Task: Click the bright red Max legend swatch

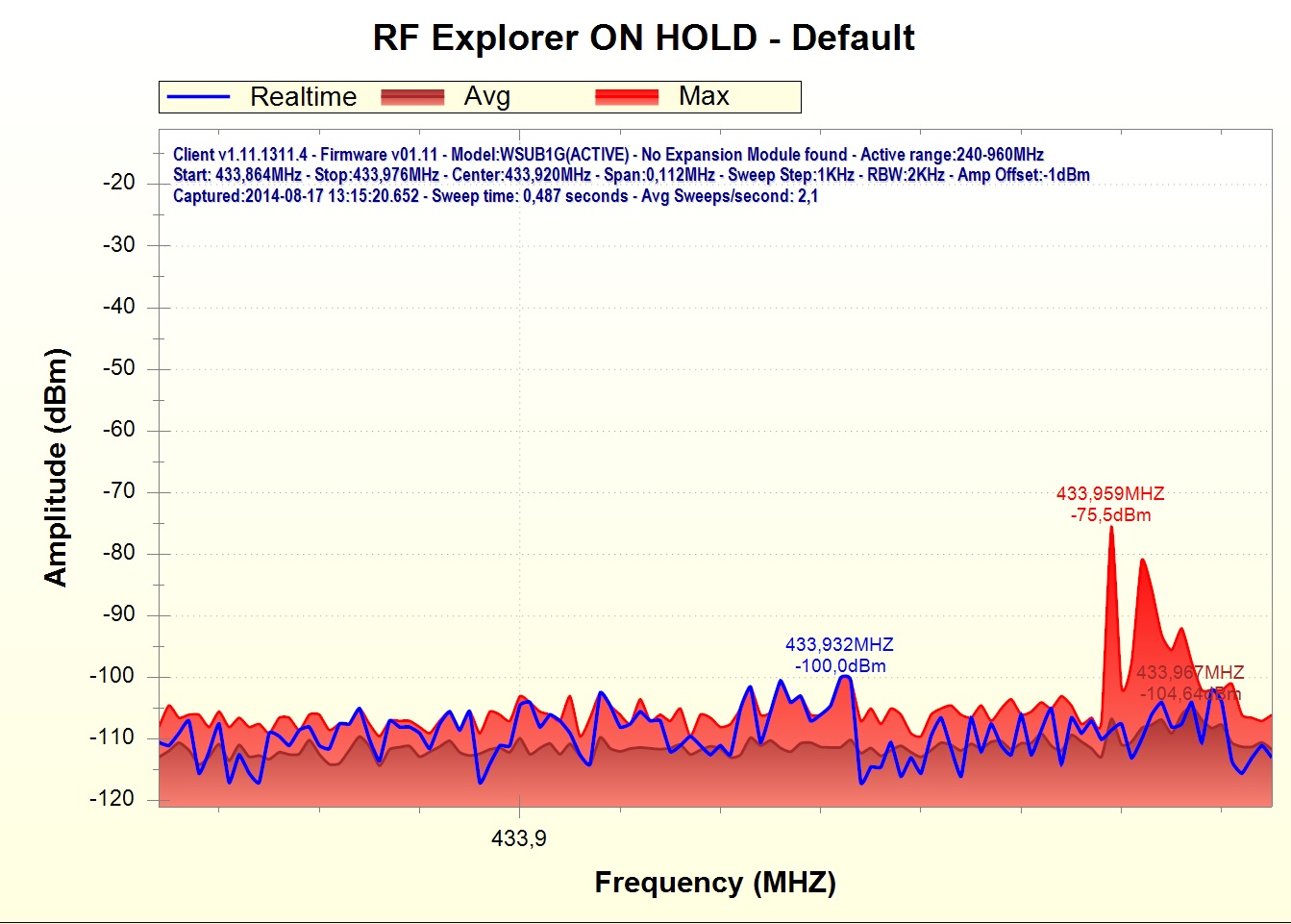Action: [x=627, y=97]
